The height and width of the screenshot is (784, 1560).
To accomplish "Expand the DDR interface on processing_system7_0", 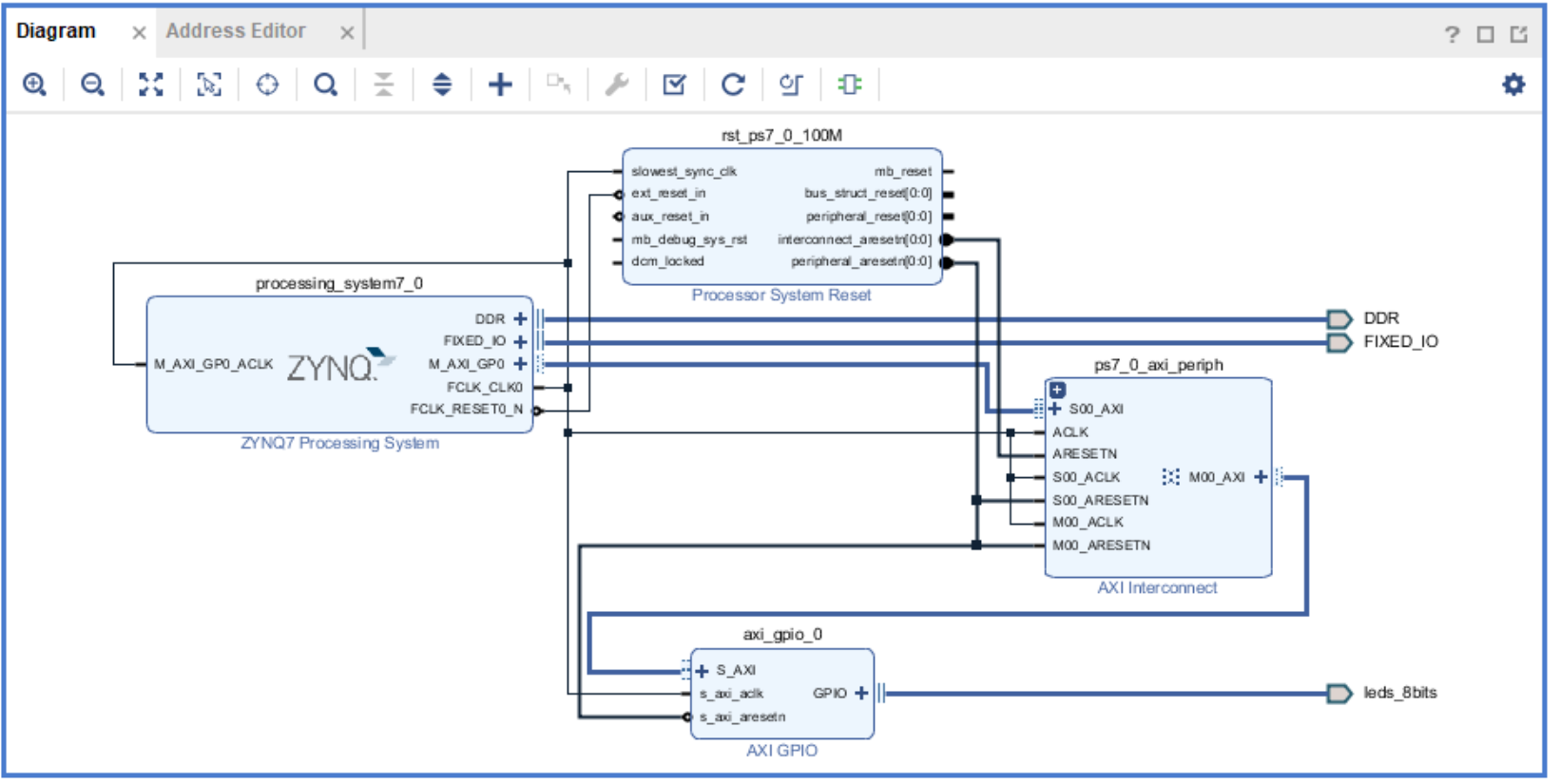I will (520, 319).
